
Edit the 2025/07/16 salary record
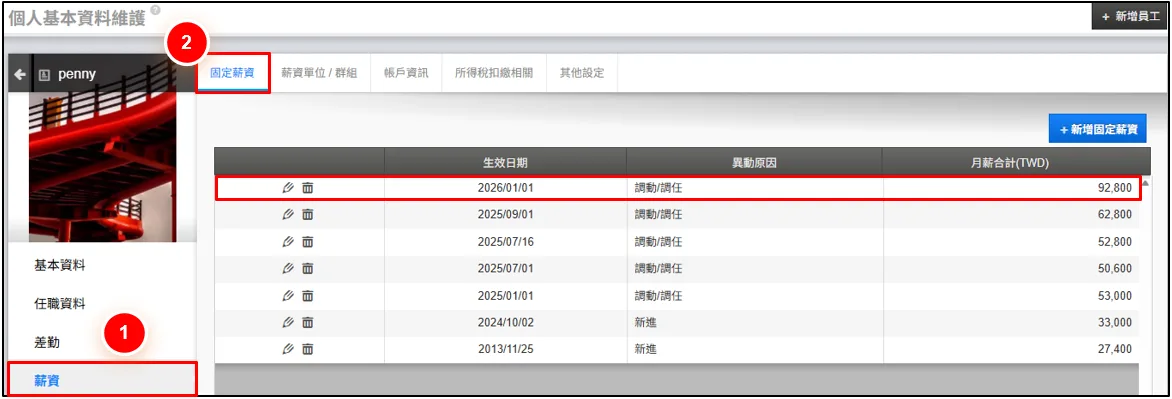289,241
